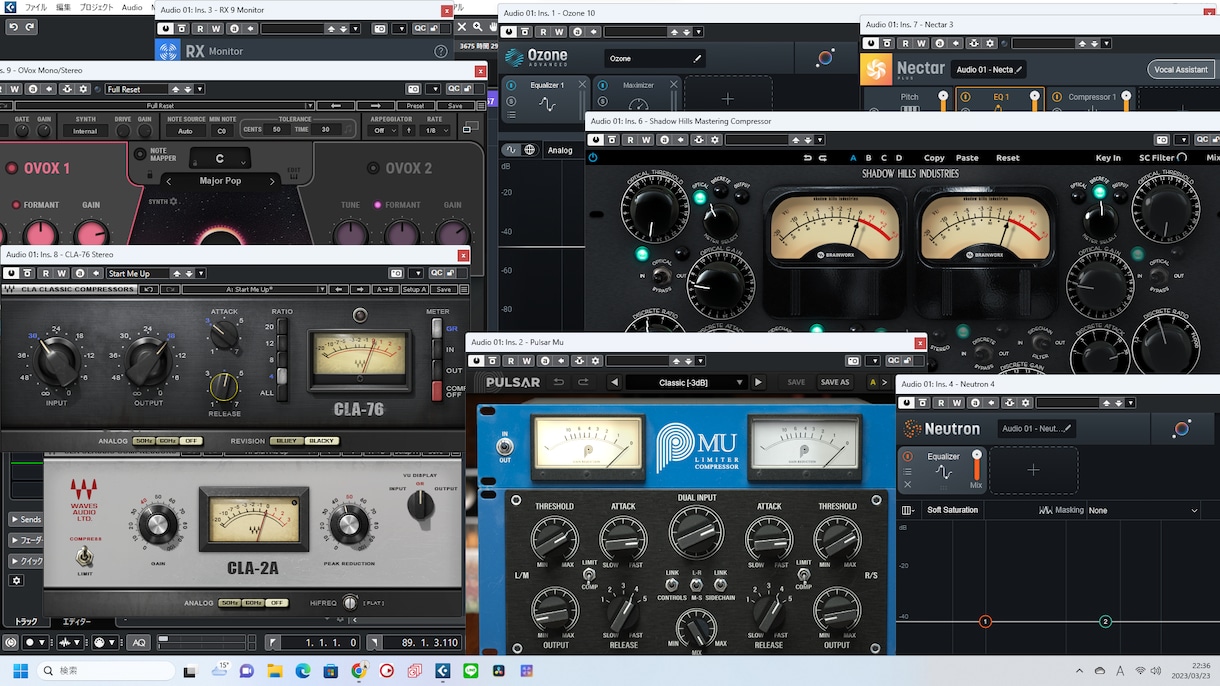Open the Cubase プロジェクト menu

[97, 7]
